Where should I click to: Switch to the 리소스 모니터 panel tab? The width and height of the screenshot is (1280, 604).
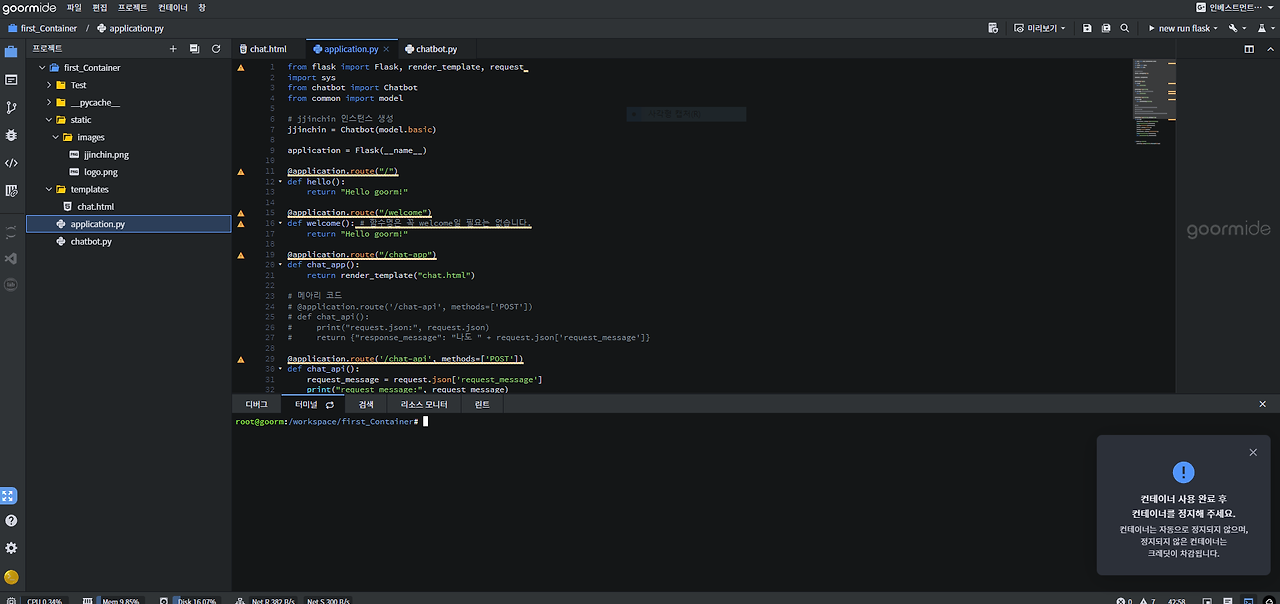coord(423,404)
